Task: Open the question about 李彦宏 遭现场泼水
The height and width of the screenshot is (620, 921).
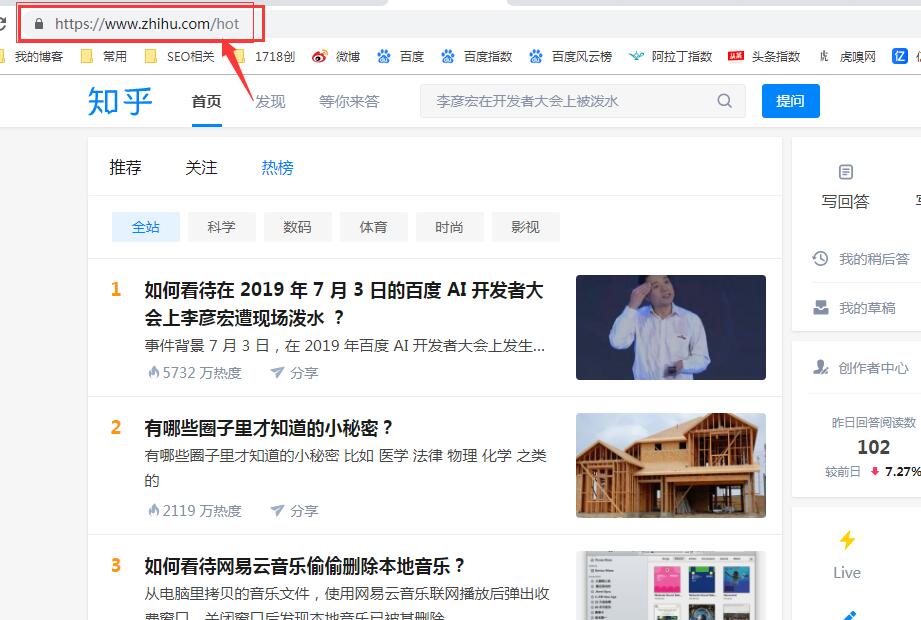Action: pos(343,303)
